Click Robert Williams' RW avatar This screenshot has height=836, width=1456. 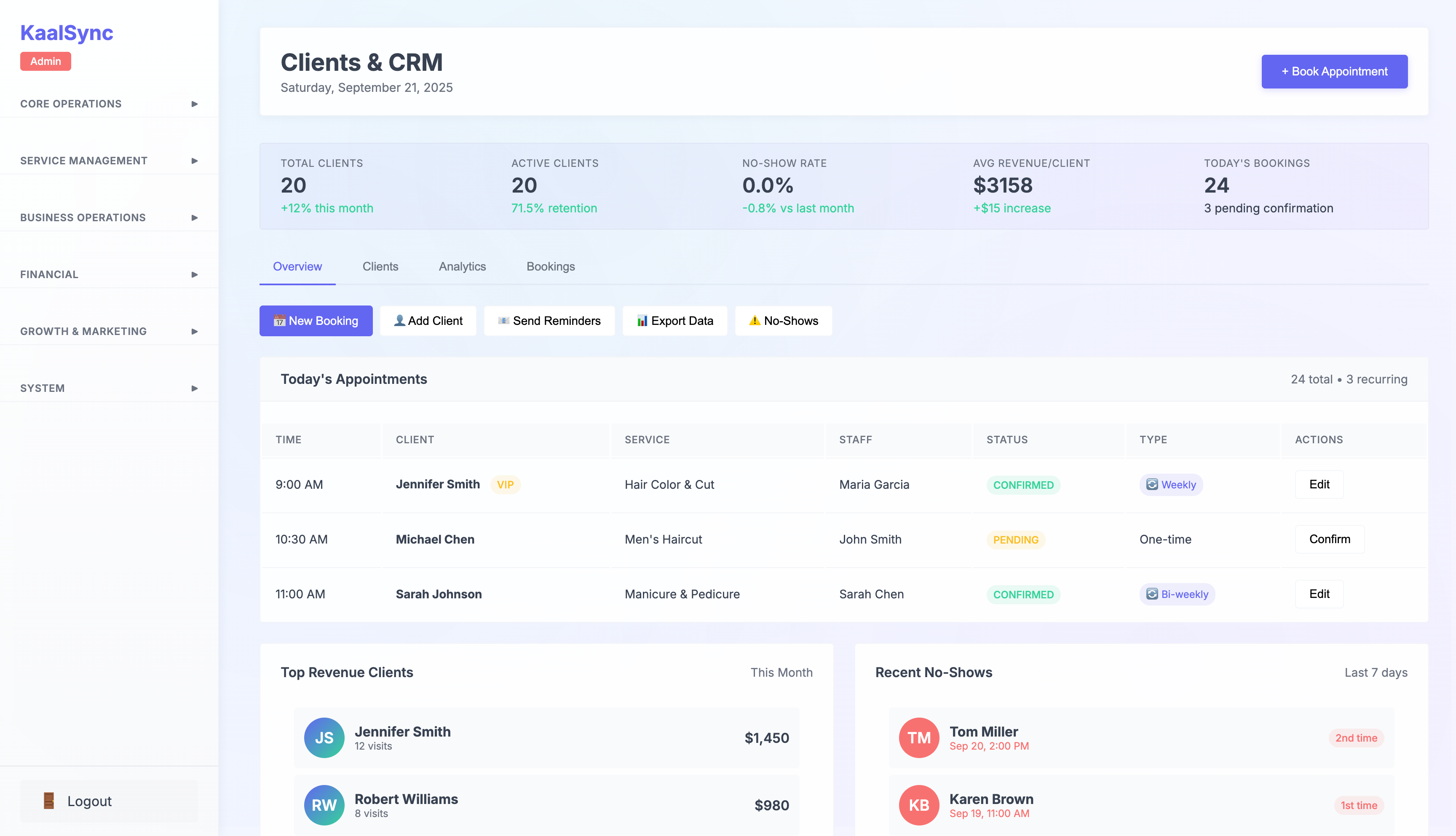pos(324,804)
